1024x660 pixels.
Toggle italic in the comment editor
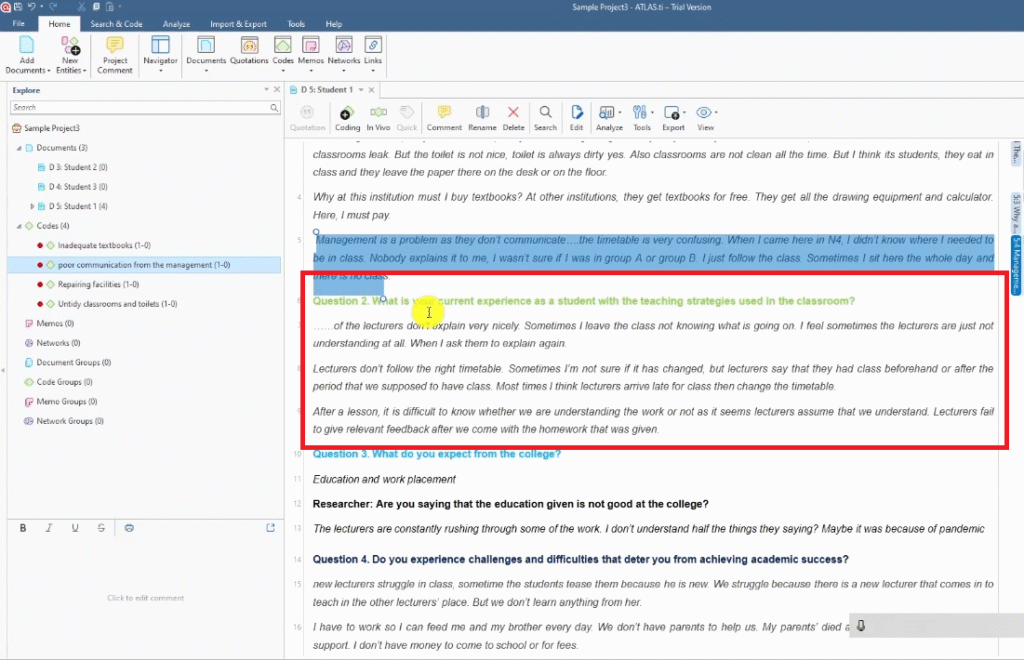49,528
